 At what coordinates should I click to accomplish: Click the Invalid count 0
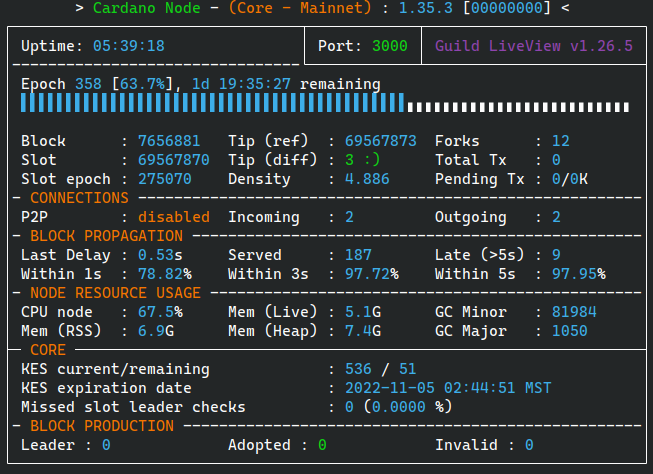(x=529, y=445)
